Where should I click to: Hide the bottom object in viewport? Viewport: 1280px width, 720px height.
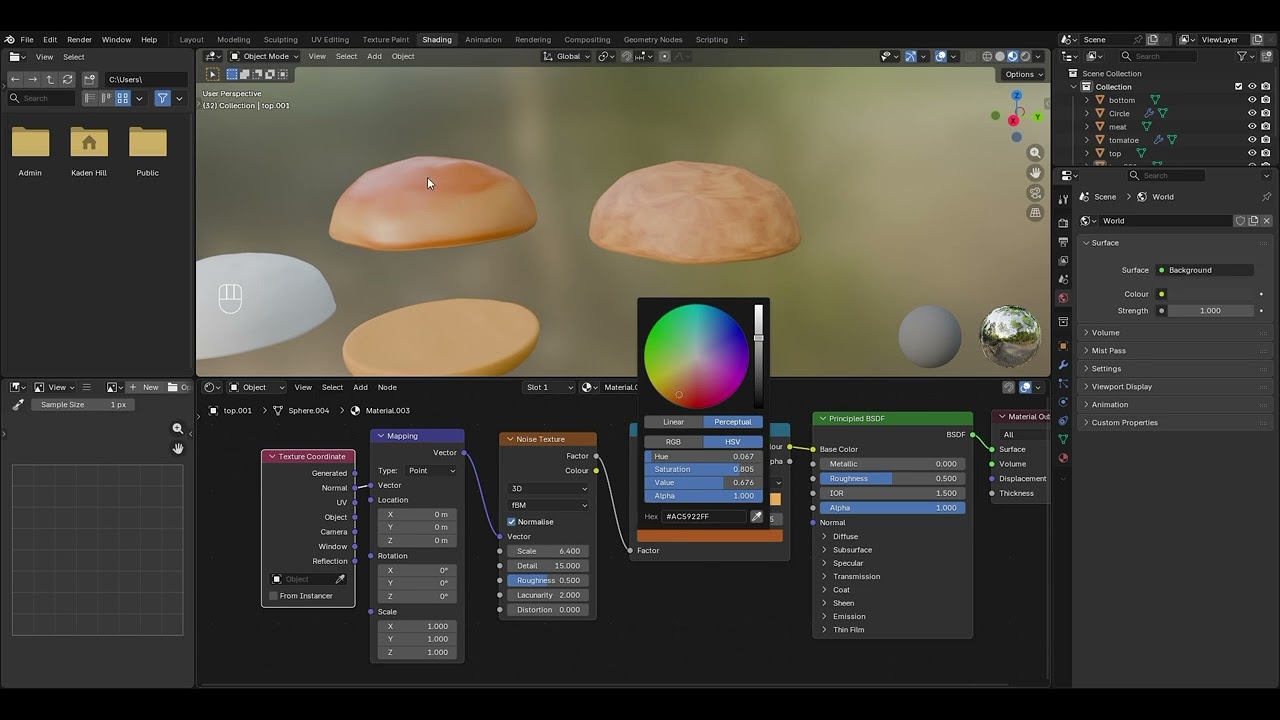(1252, 100)
